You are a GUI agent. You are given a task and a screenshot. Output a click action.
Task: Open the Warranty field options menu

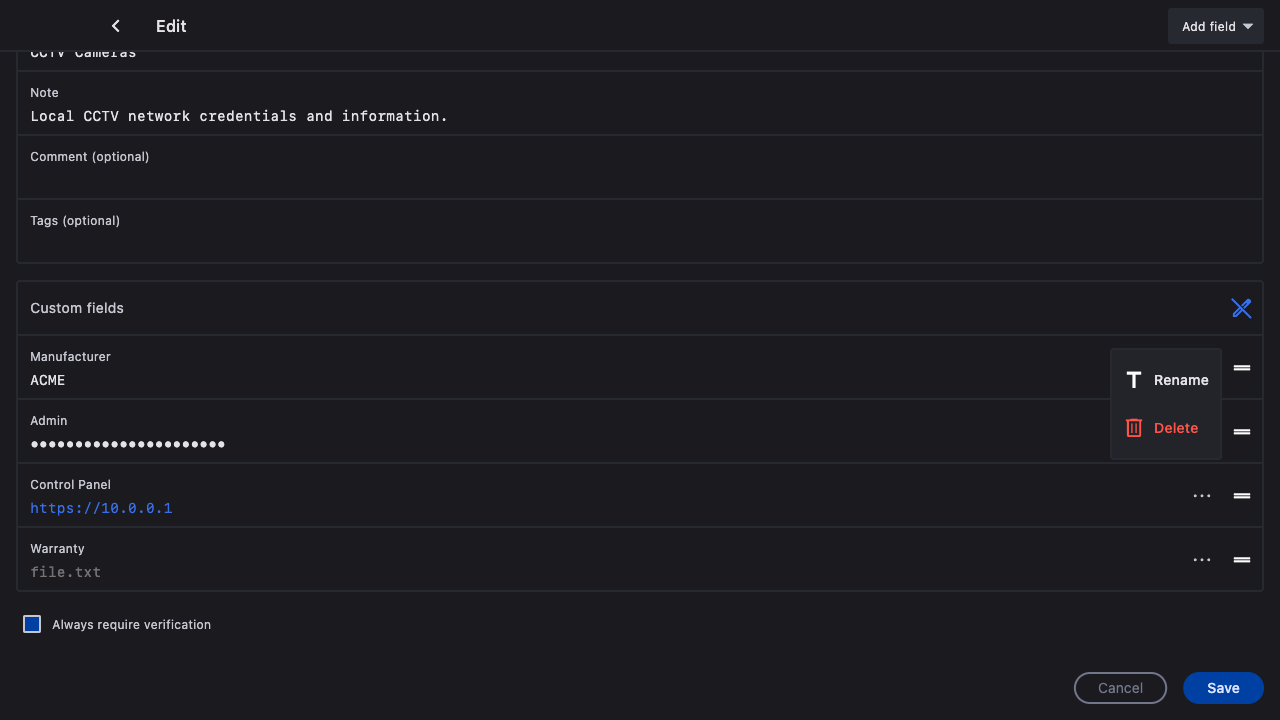pos(1202,560)
